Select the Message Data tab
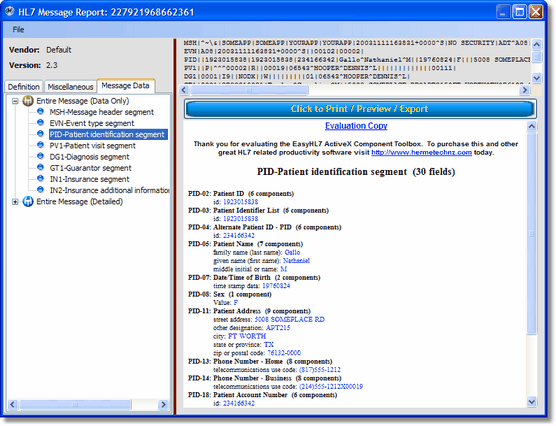Screen dimensions: 556x426 pos(126,86)
